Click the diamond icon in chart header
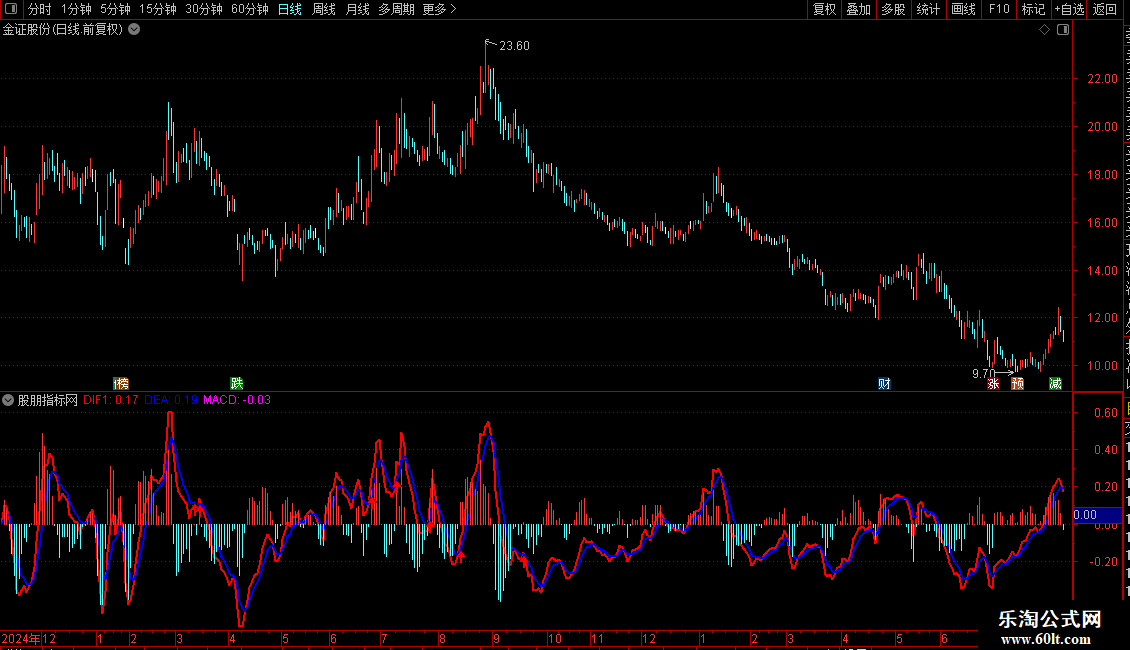Image resolution: width=1130 pixels, height=650 pixels. [x=1044, y=30]
